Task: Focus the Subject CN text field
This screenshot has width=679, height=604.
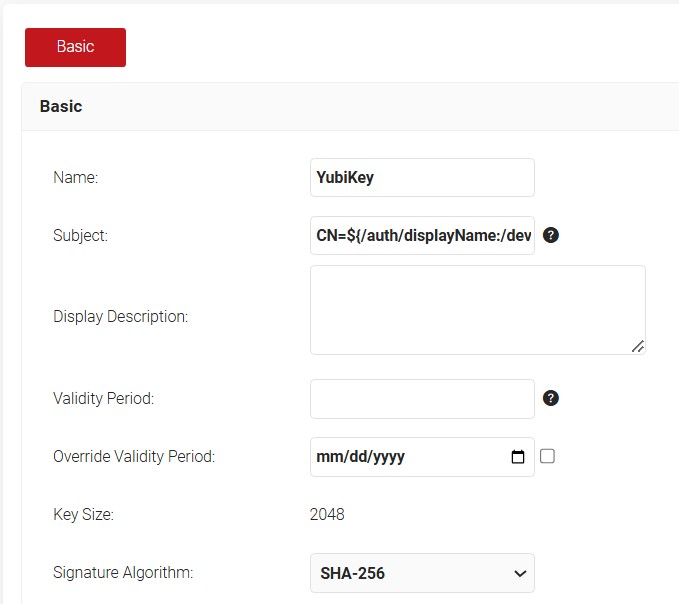Action: tap(422, 236)
